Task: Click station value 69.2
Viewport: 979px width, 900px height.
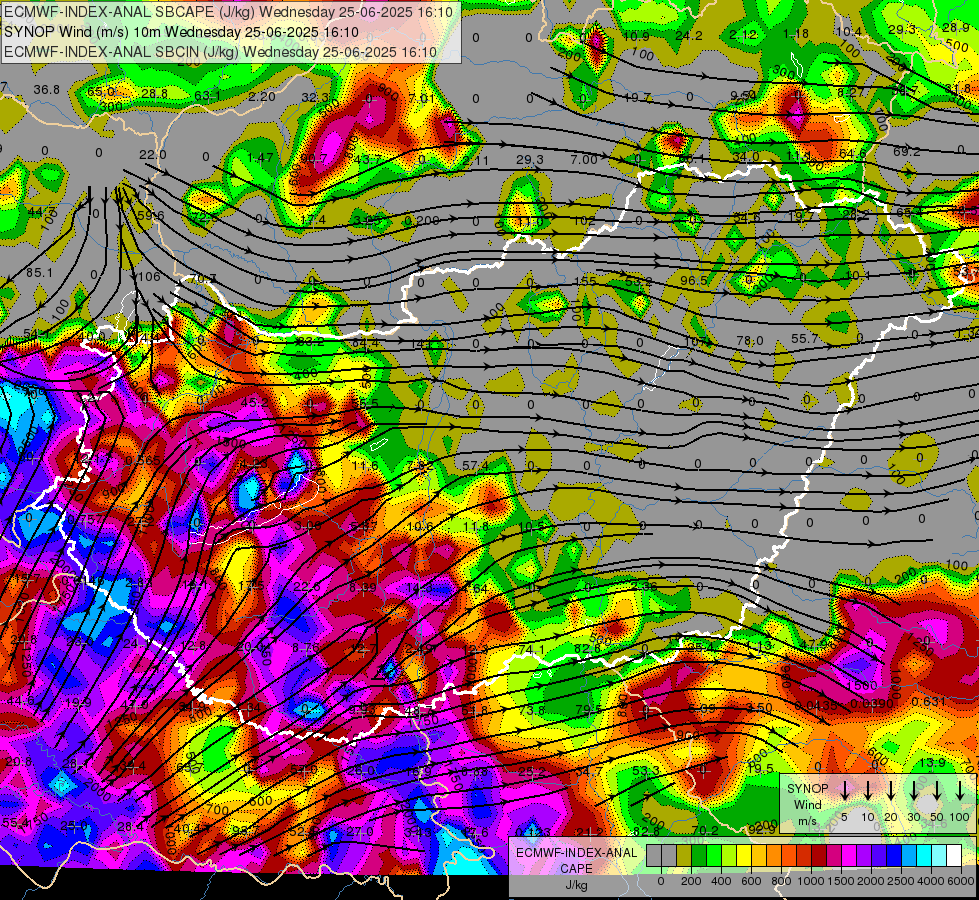Action: [x=907, y=151]
